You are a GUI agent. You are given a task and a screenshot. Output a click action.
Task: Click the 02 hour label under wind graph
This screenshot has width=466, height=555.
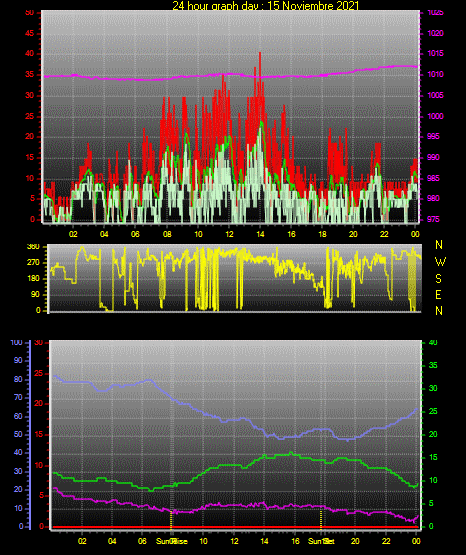[x=73, y=234]
